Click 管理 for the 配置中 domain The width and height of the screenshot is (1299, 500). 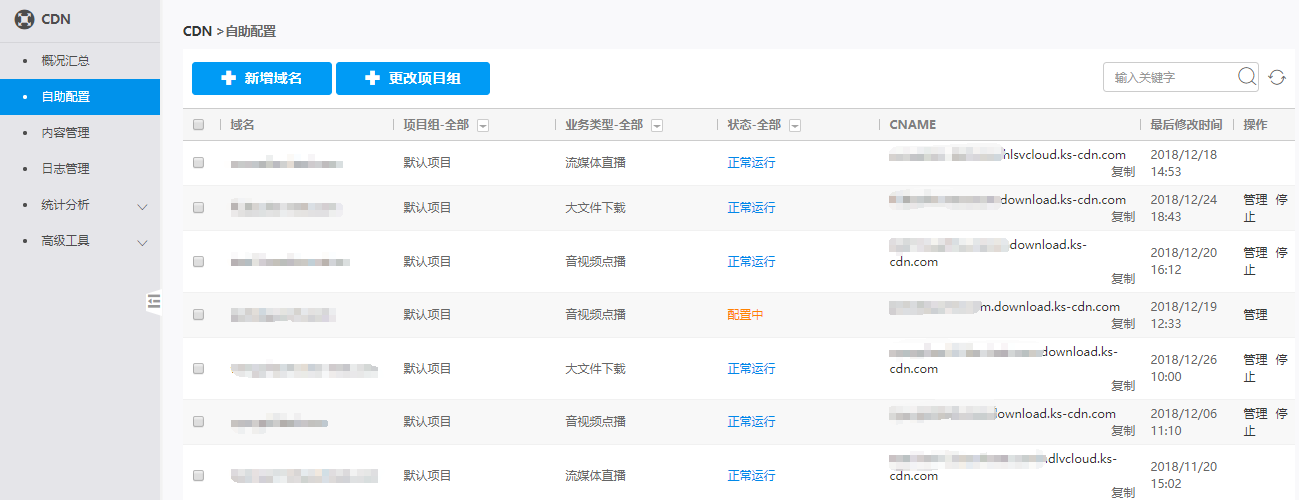tap(1255, 314)
